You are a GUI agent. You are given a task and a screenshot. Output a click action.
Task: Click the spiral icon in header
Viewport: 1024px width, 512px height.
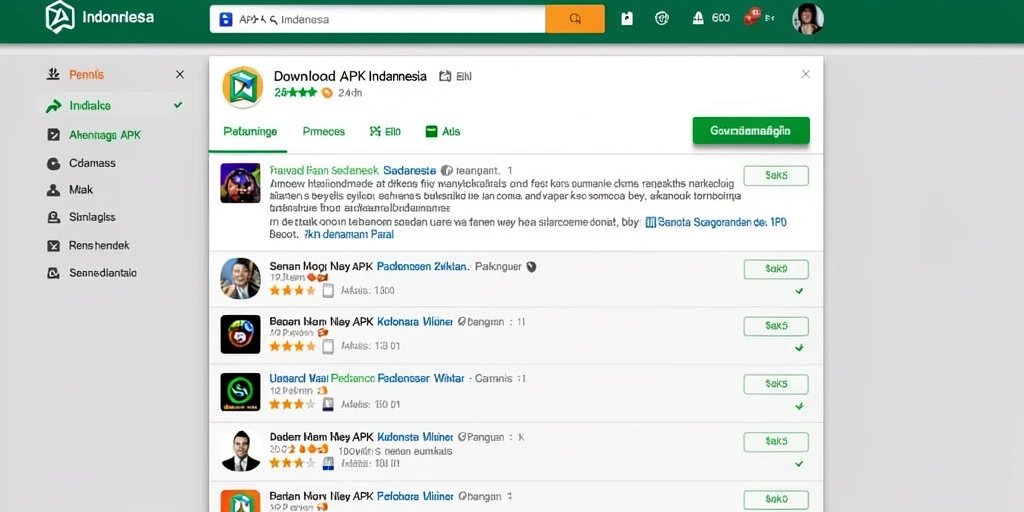662,19
